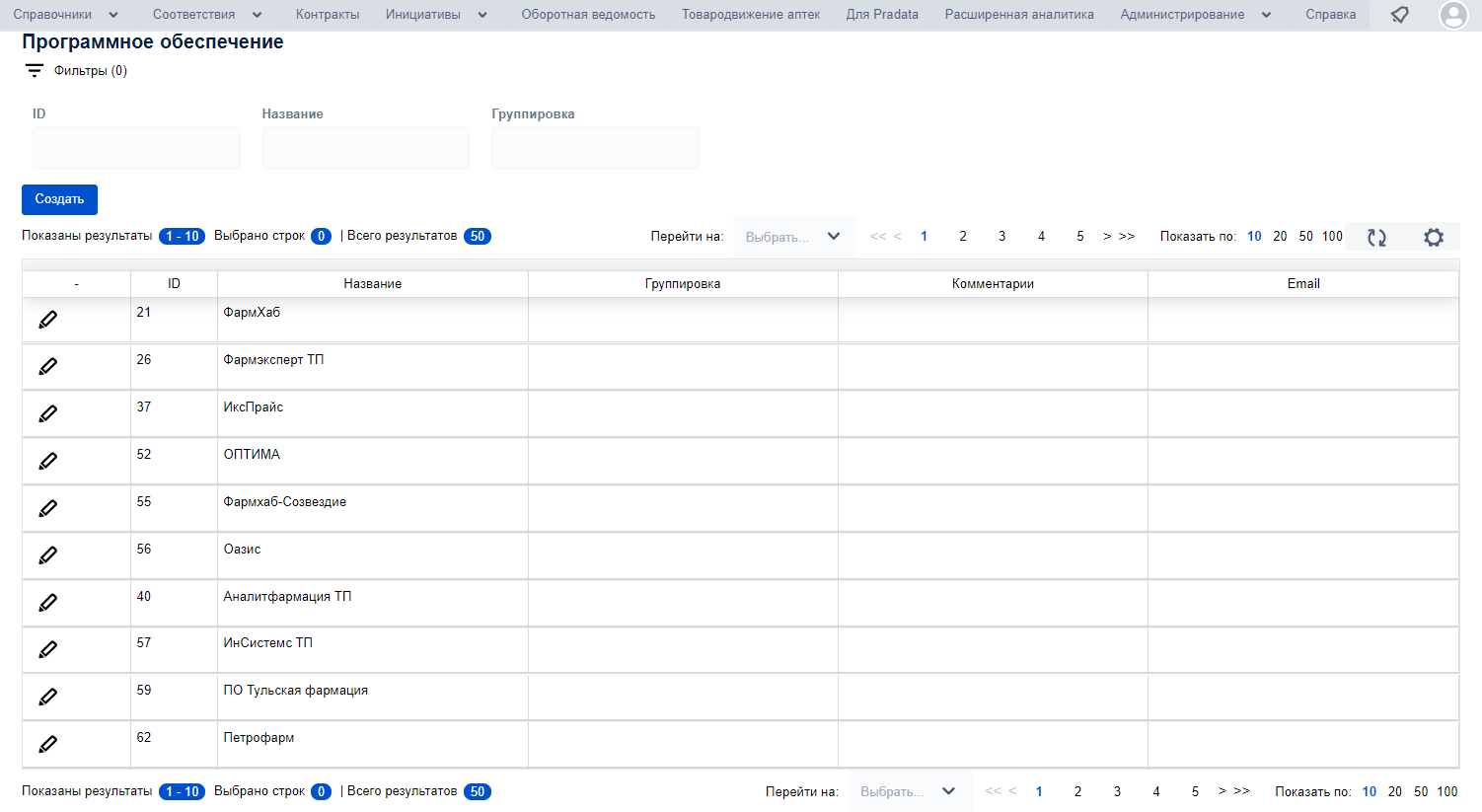Click next page arrow in top pagination
This screenshot has width=1482, height=812.
coord(1107,237)
